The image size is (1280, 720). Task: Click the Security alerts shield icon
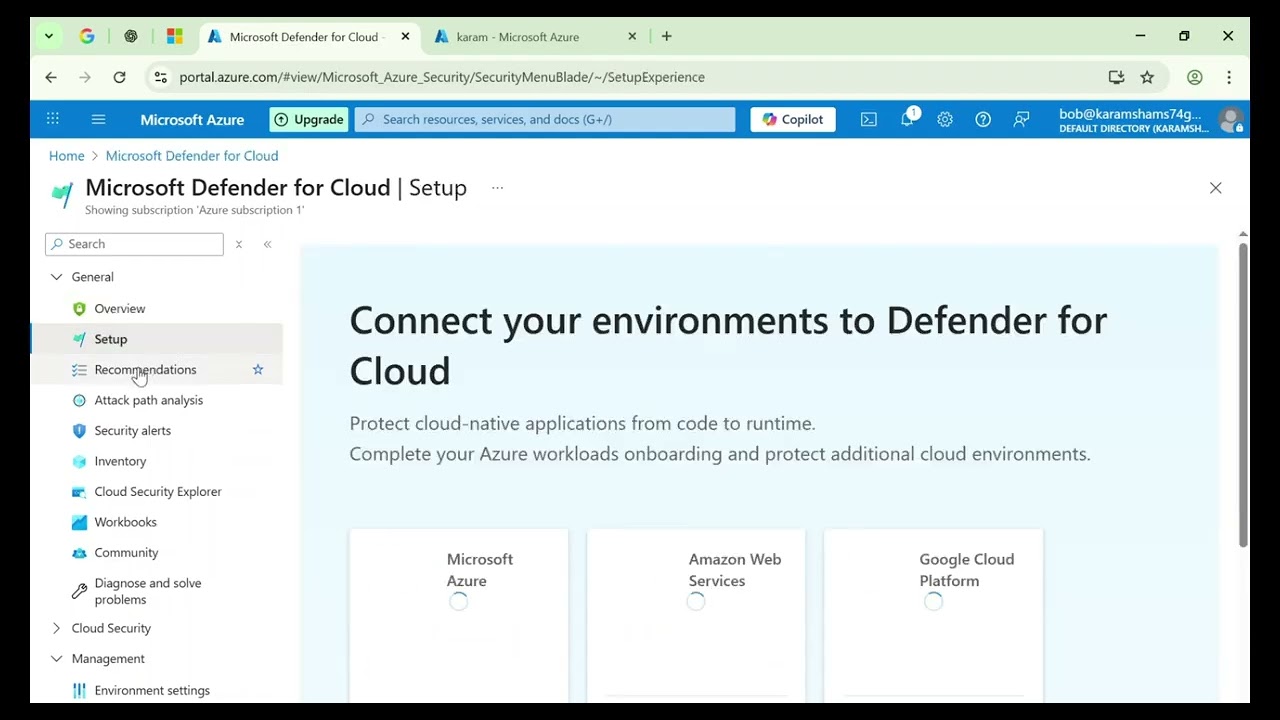point(79,431)
